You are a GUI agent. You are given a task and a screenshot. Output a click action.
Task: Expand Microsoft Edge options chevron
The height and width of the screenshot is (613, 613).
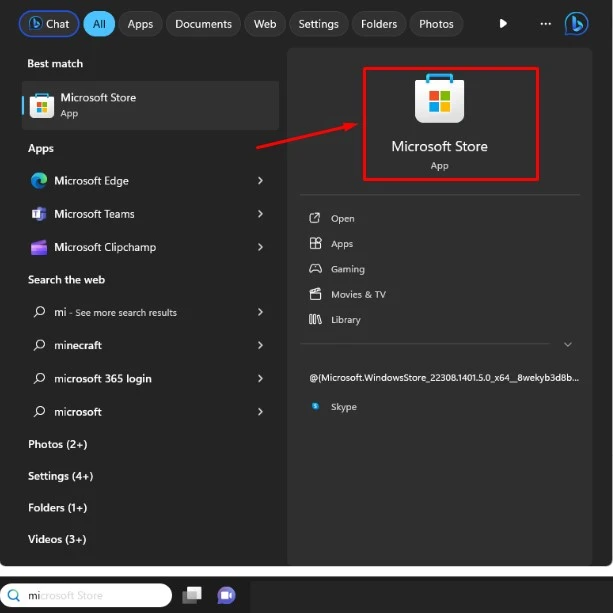click(x=260, y=181)
